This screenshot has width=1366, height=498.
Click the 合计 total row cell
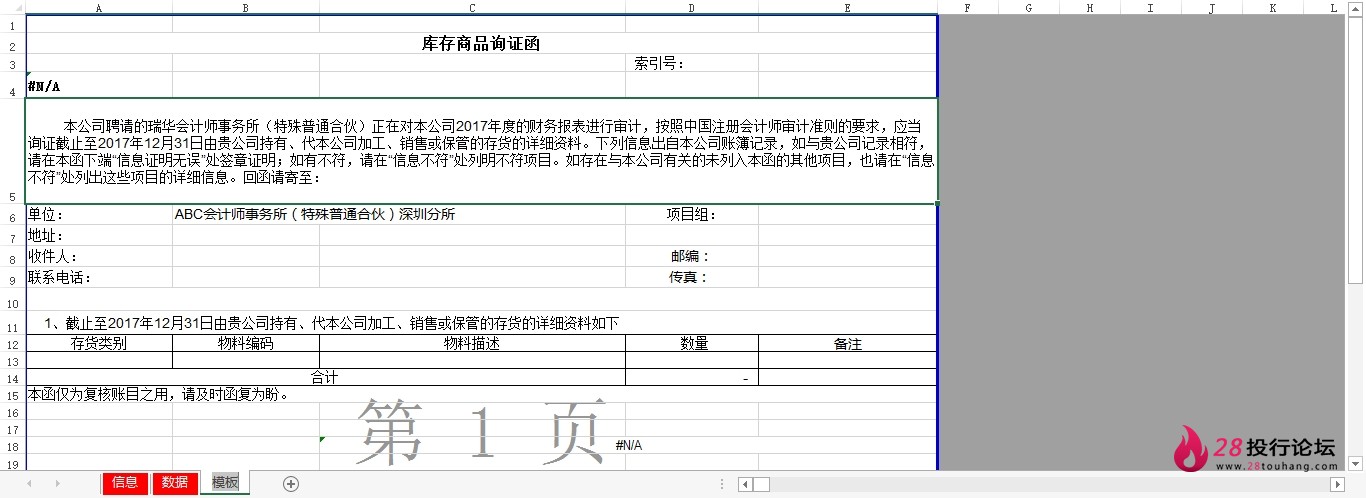tap(325, 378)
